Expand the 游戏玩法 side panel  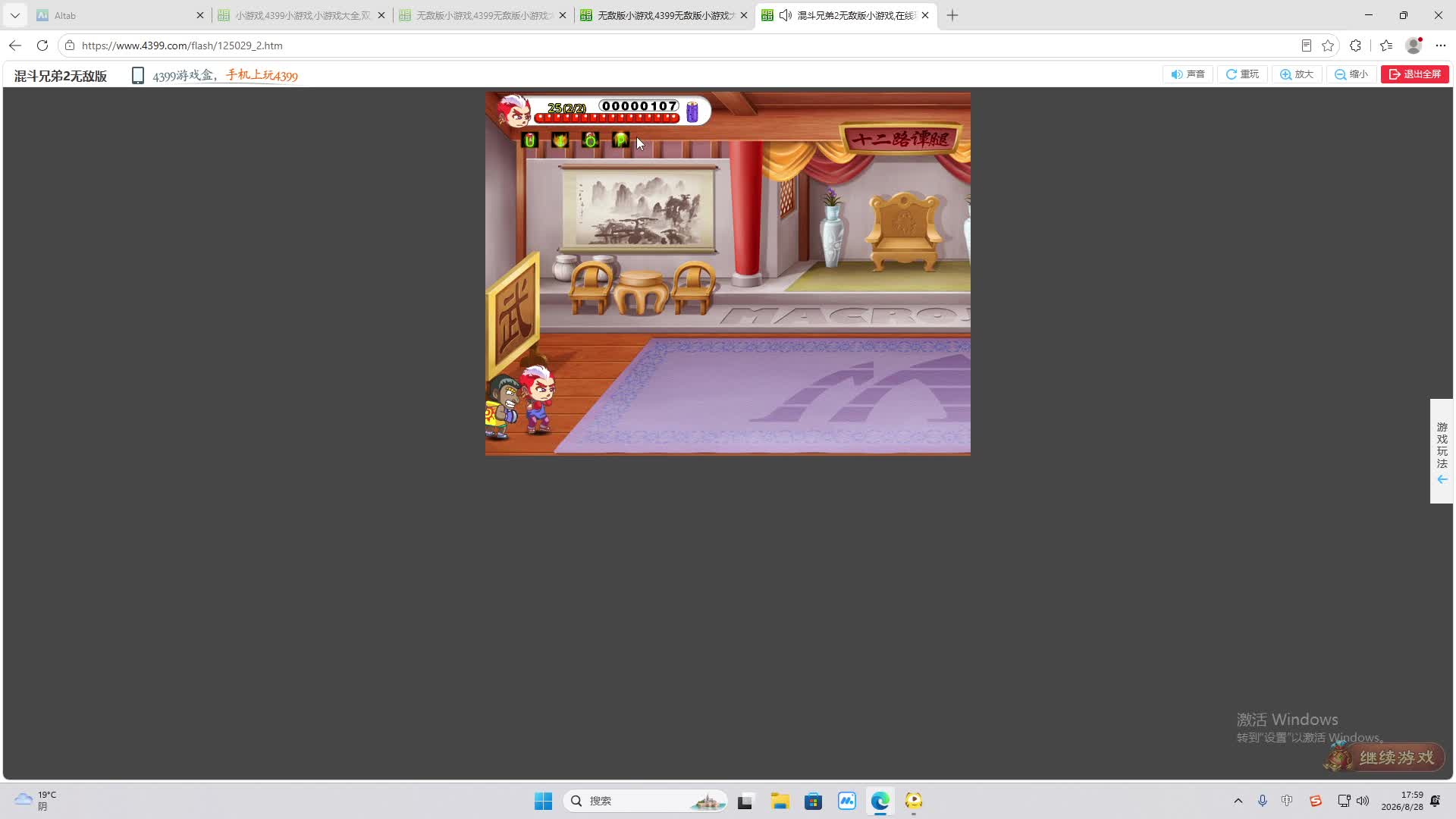pyautogui.click(x=1442, y=451)
